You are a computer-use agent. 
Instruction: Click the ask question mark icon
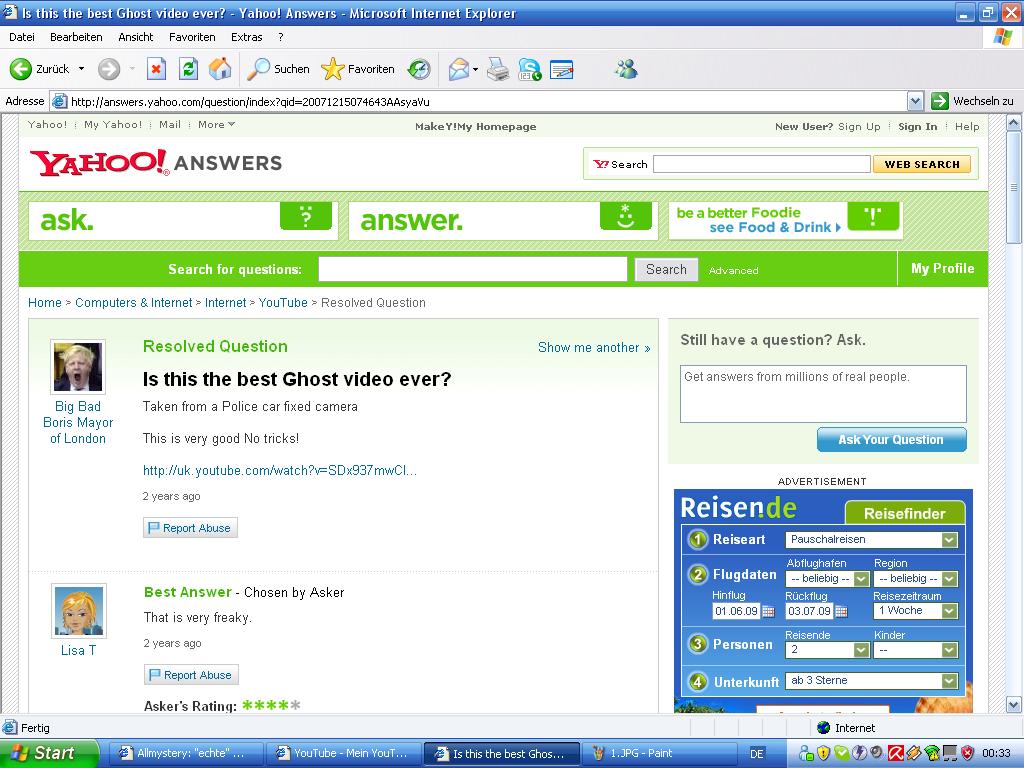tap(306, 216)
